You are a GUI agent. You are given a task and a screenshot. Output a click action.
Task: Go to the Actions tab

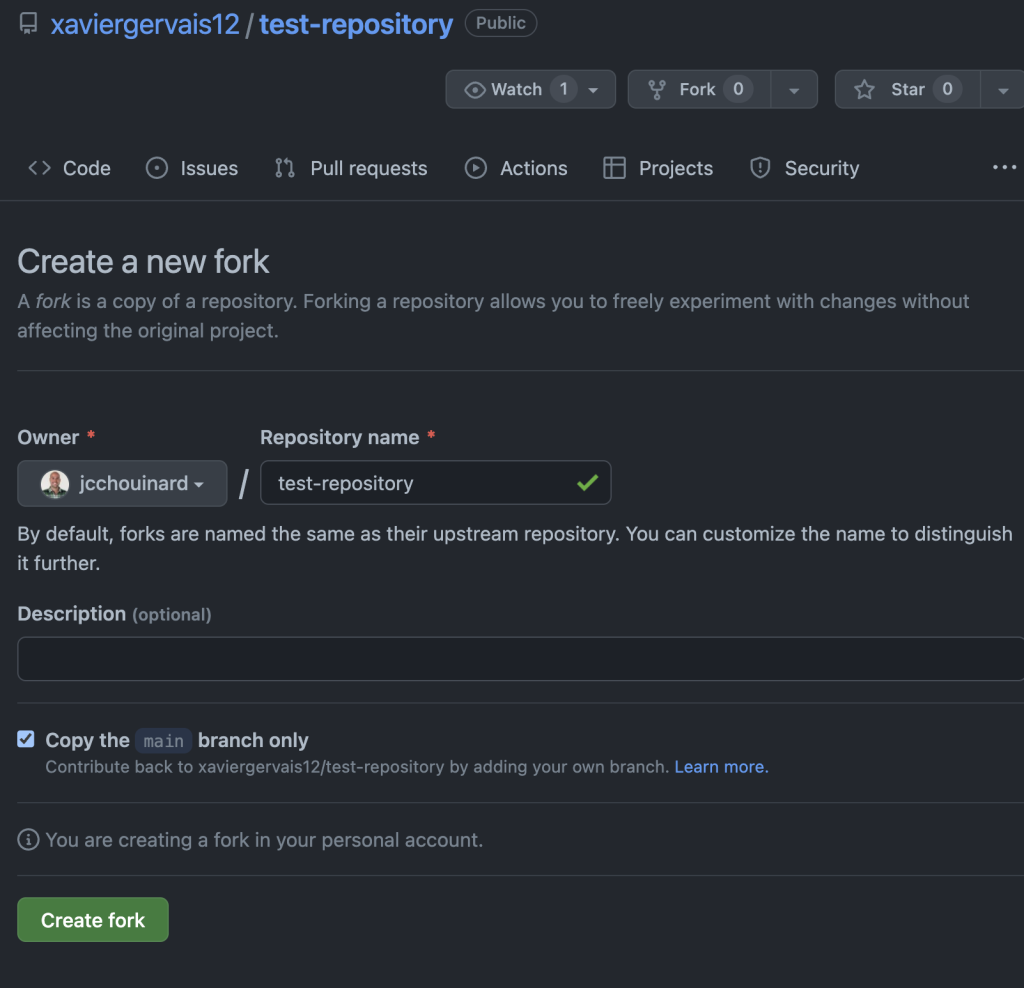[x=516, y=168]
